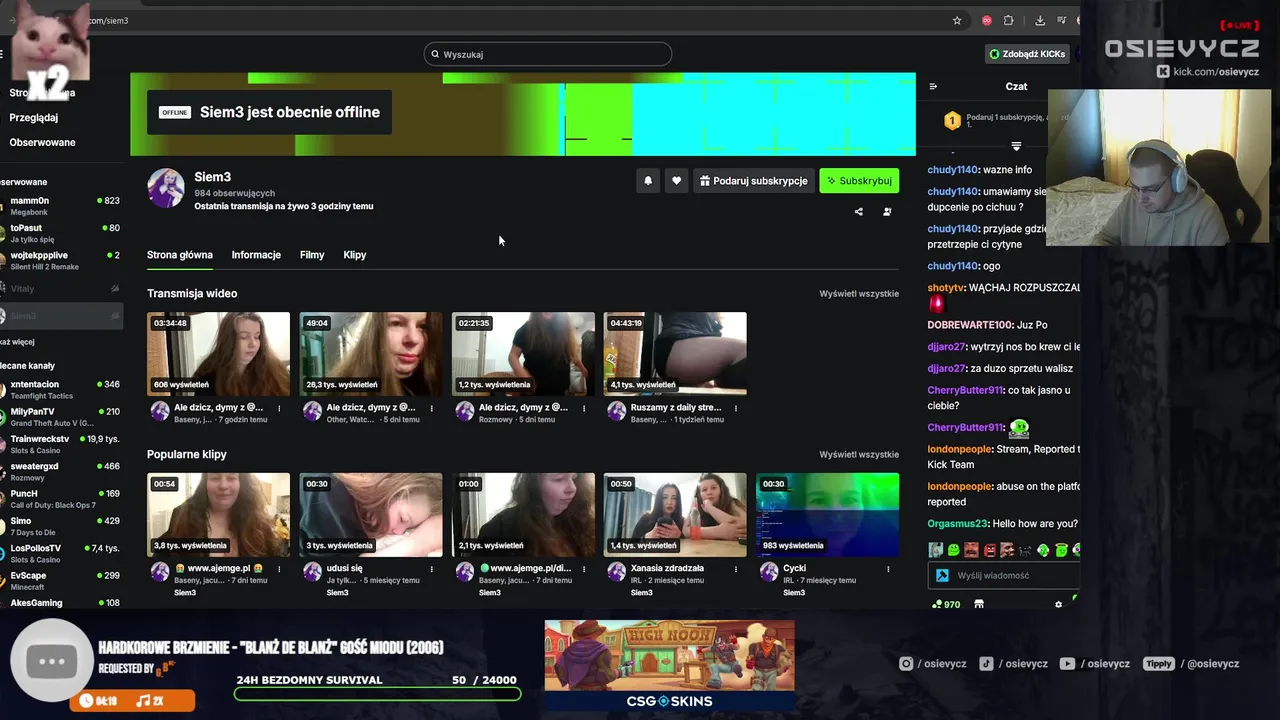The height and width of the screenshot is (720, 1280).
Task: Click the 970 channel points icon
Action: [x=945, y=604]
